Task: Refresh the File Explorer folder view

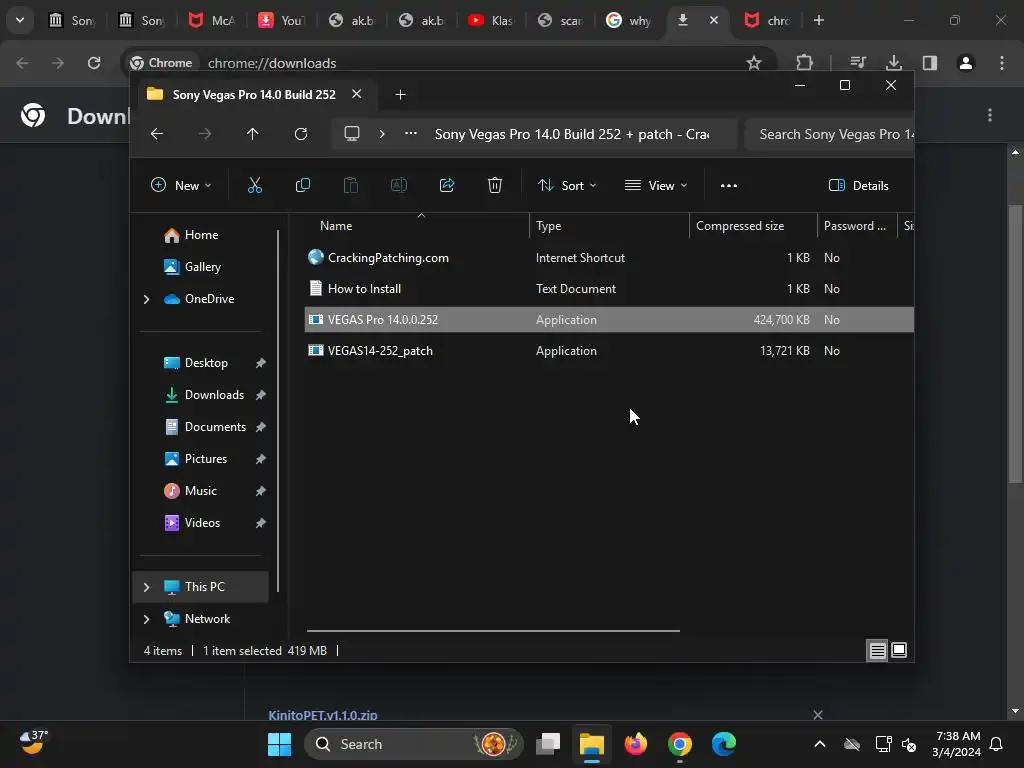Action: (300, 134)
